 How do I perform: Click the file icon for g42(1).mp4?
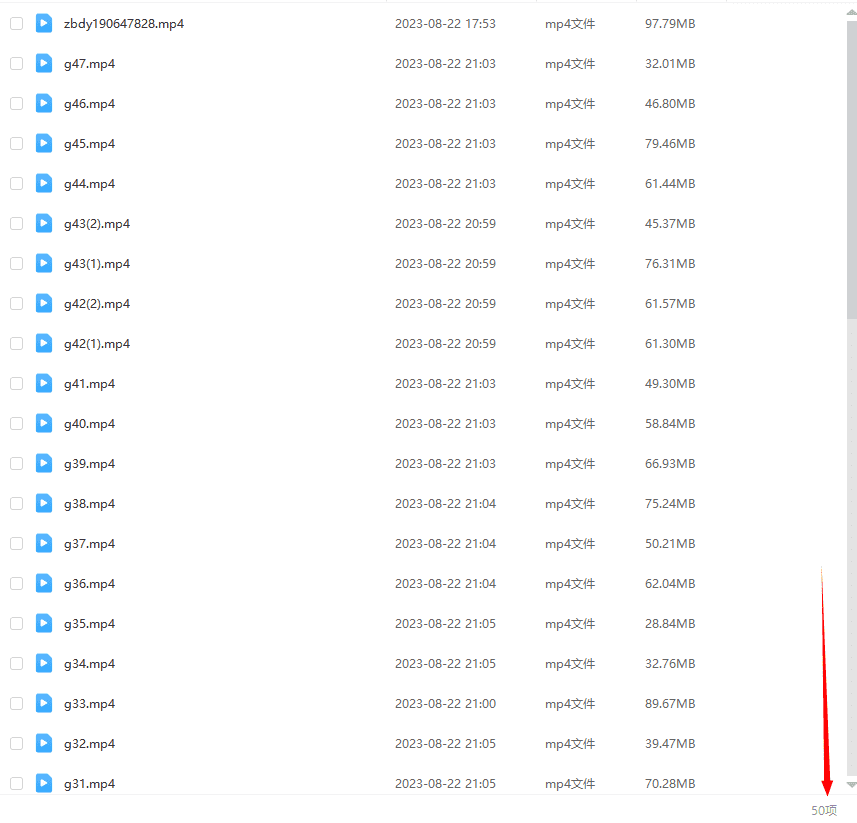tap(44, 343)
